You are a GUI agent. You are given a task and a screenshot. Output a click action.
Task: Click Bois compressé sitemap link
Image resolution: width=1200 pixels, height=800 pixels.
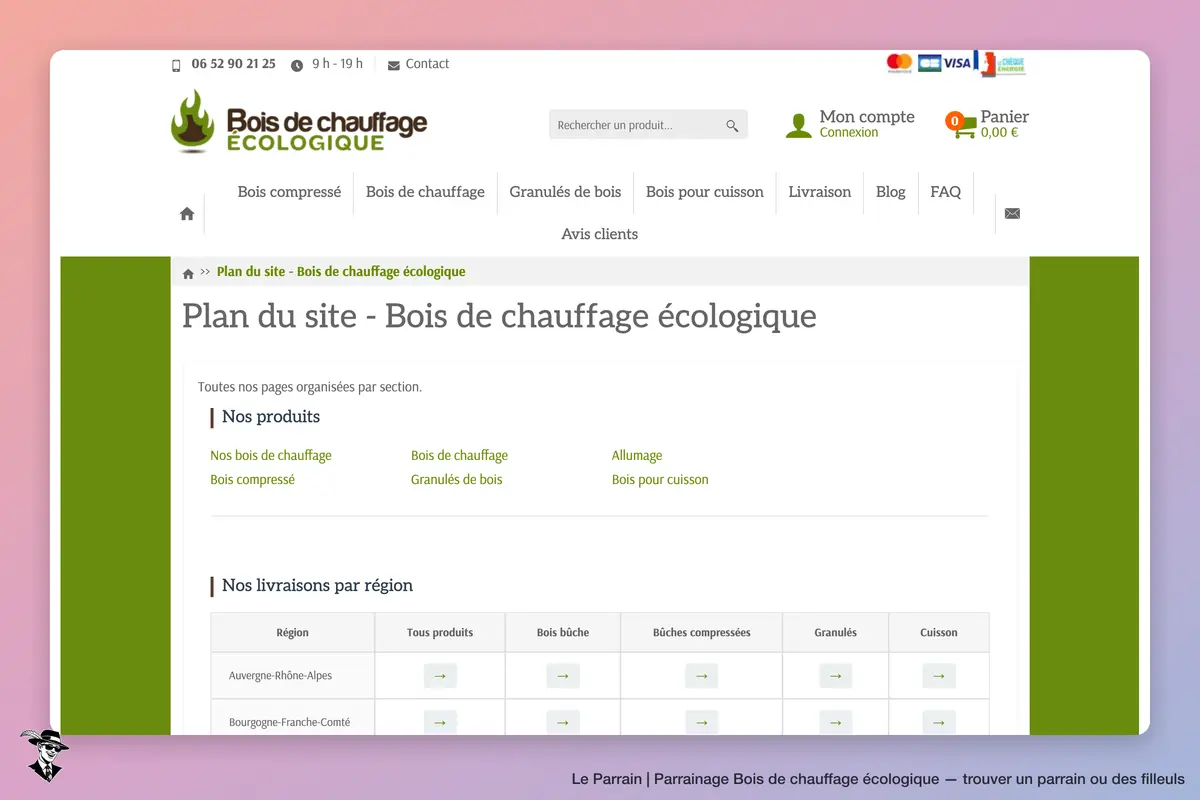252,480
